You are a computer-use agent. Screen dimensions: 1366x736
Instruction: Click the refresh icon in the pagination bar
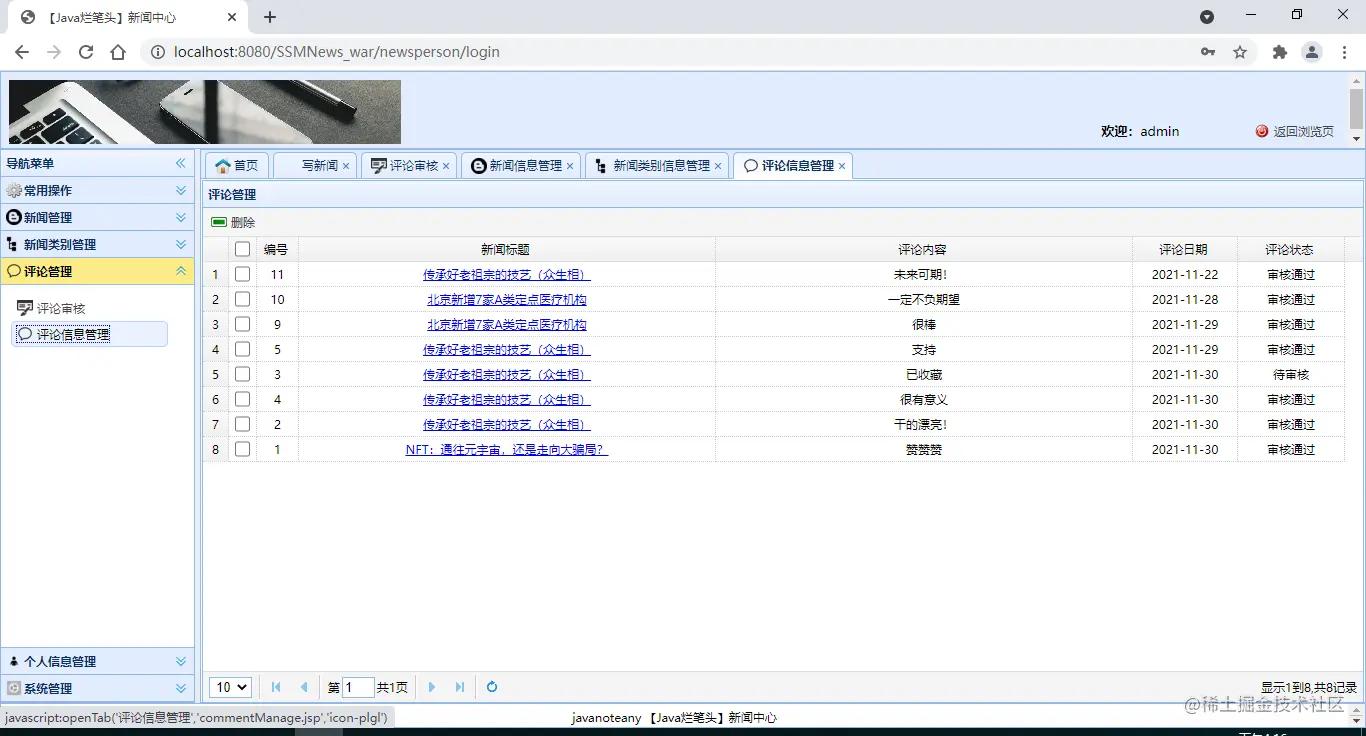coord(491,687)
